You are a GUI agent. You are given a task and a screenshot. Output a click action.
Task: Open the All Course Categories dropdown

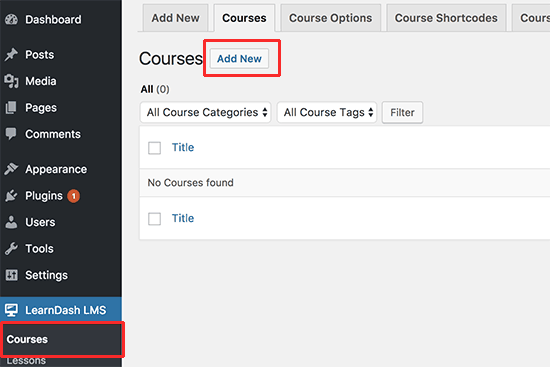coord(206,112)
